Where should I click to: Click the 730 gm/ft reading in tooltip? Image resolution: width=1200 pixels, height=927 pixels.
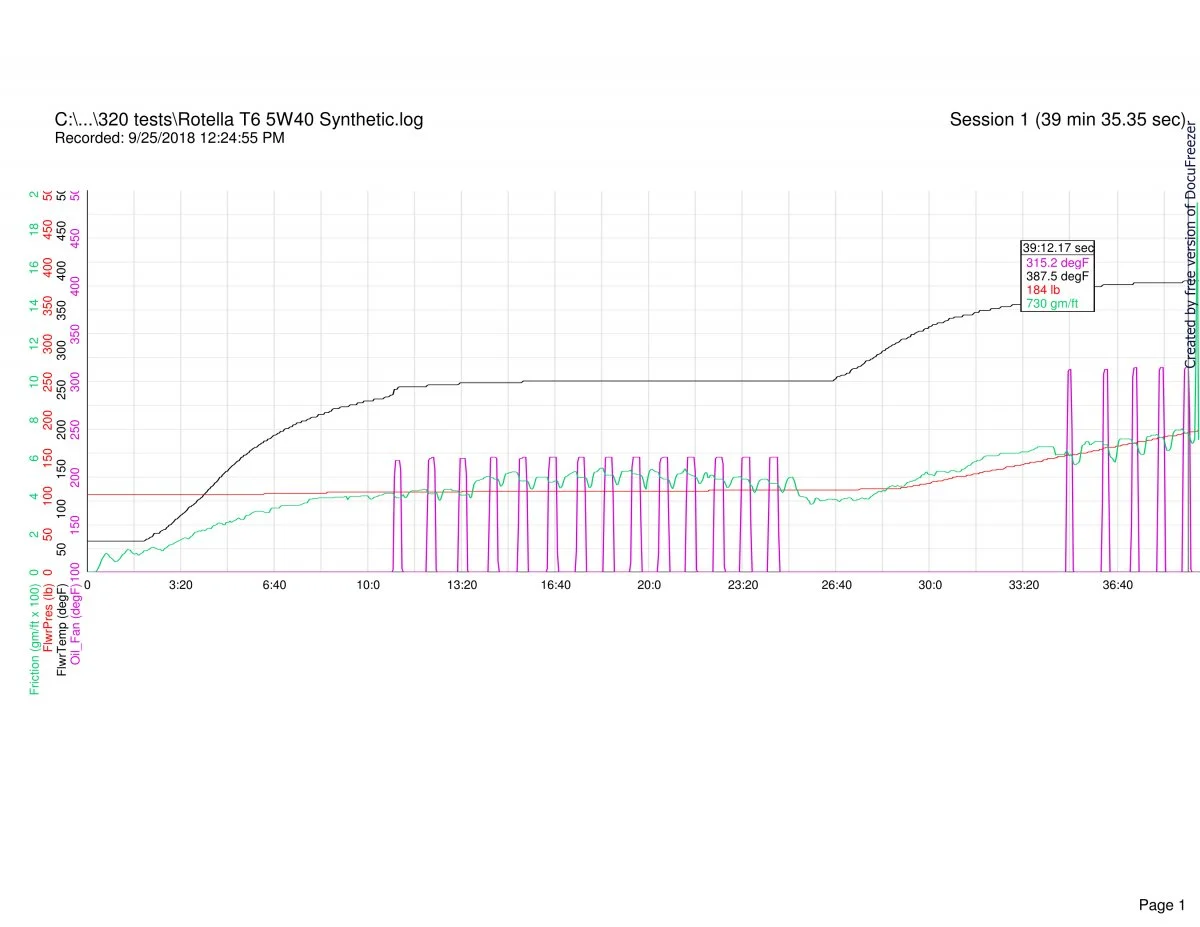1052,304
